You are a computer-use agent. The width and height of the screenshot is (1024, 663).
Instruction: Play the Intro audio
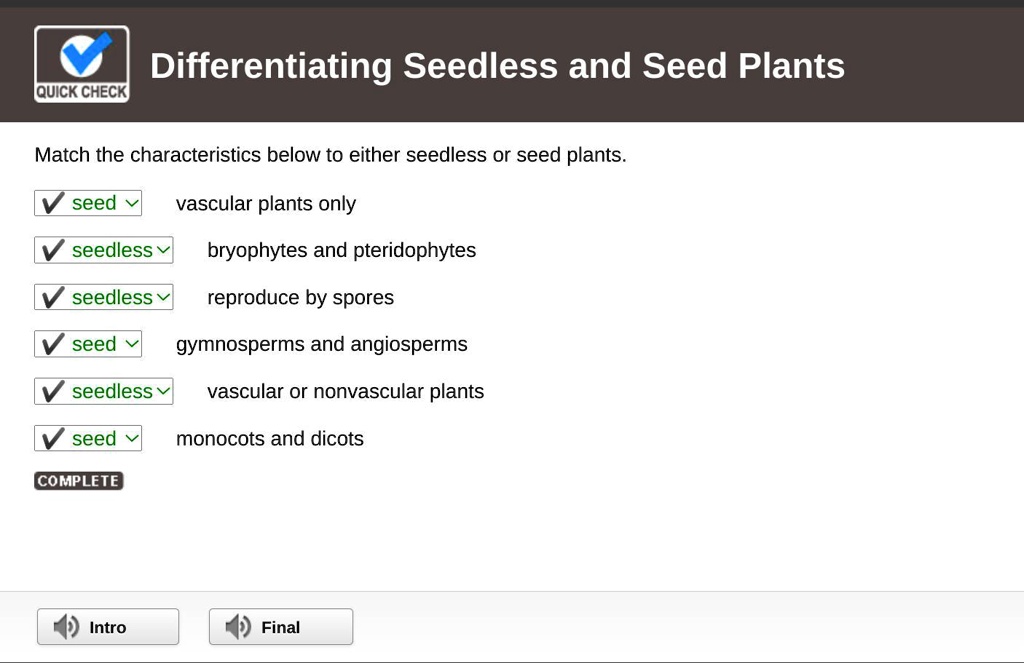[x=107, y=626]
